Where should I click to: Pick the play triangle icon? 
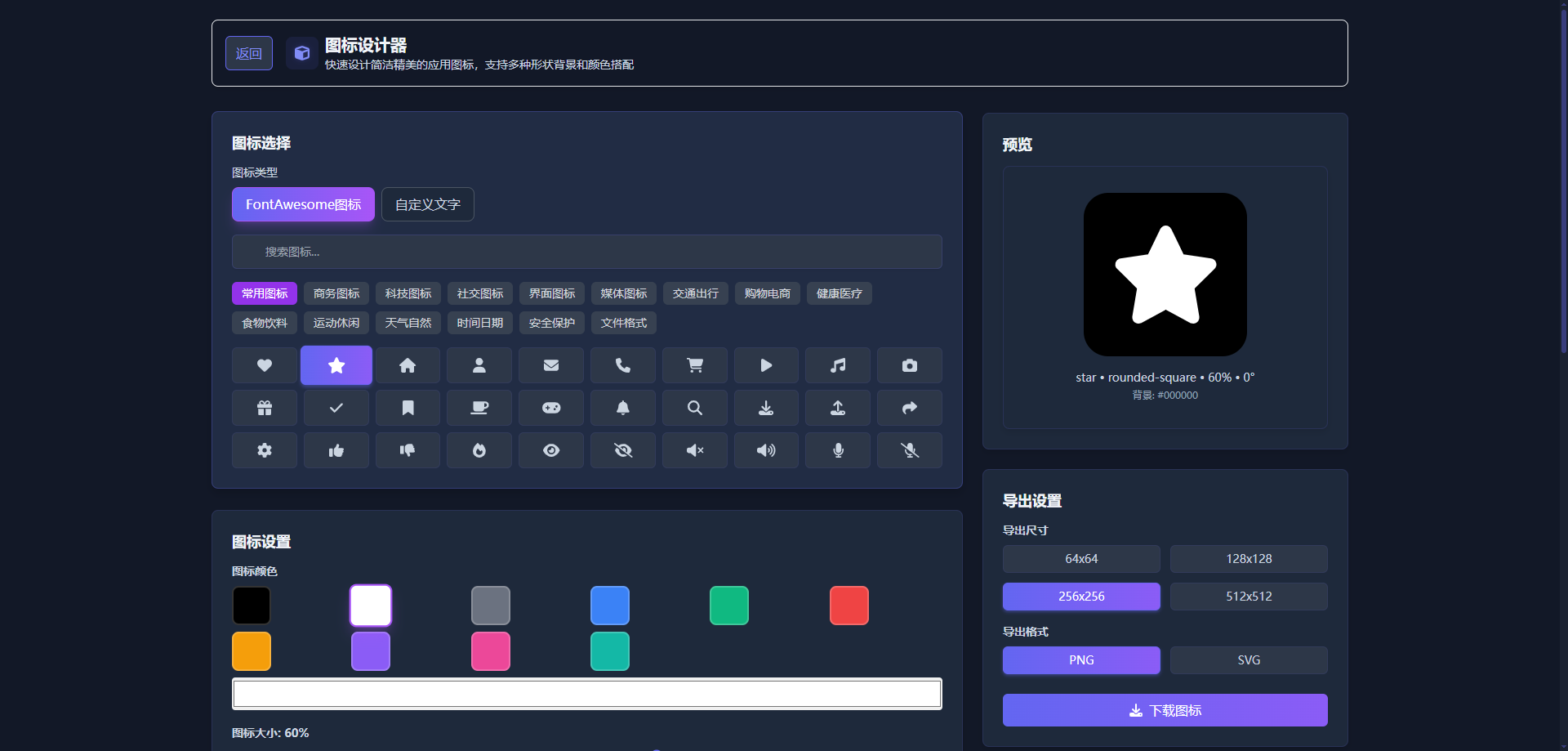point(766,365)
